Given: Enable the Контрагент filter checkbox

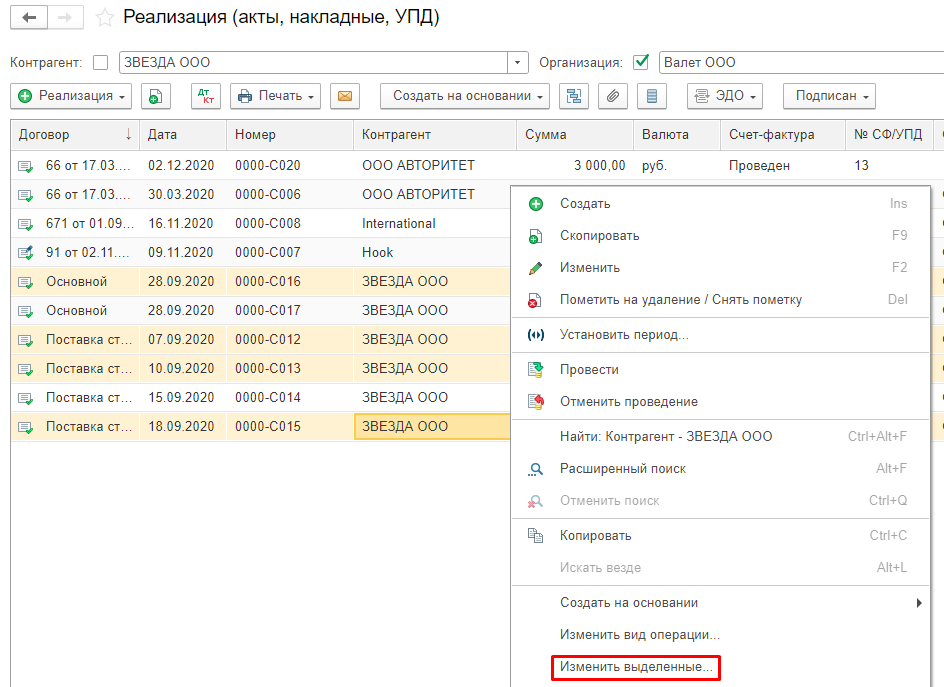Looking at the screenshot, I should [x=100, y=62].
